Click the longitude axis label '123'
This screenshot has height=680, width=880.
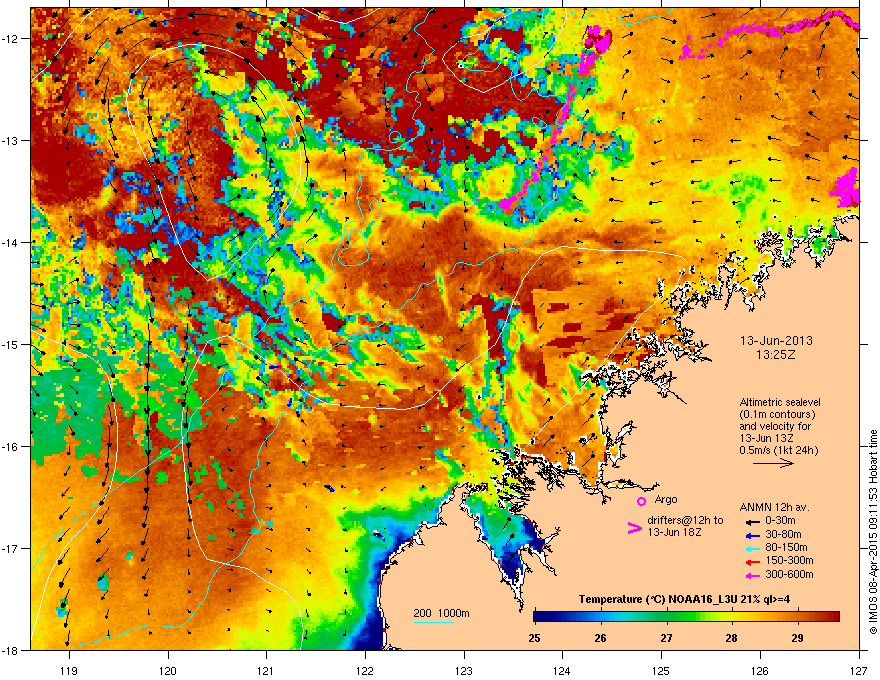coord(464,670)
